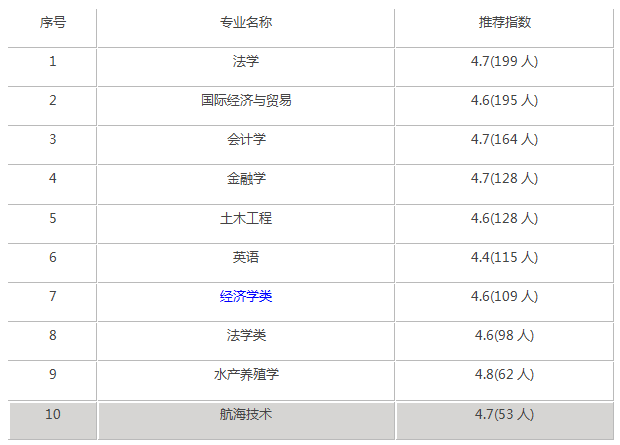The height and width of the screenshot is (445, 620).
Task: Click the 序号 column header
Action: click(x=52, y=22)
